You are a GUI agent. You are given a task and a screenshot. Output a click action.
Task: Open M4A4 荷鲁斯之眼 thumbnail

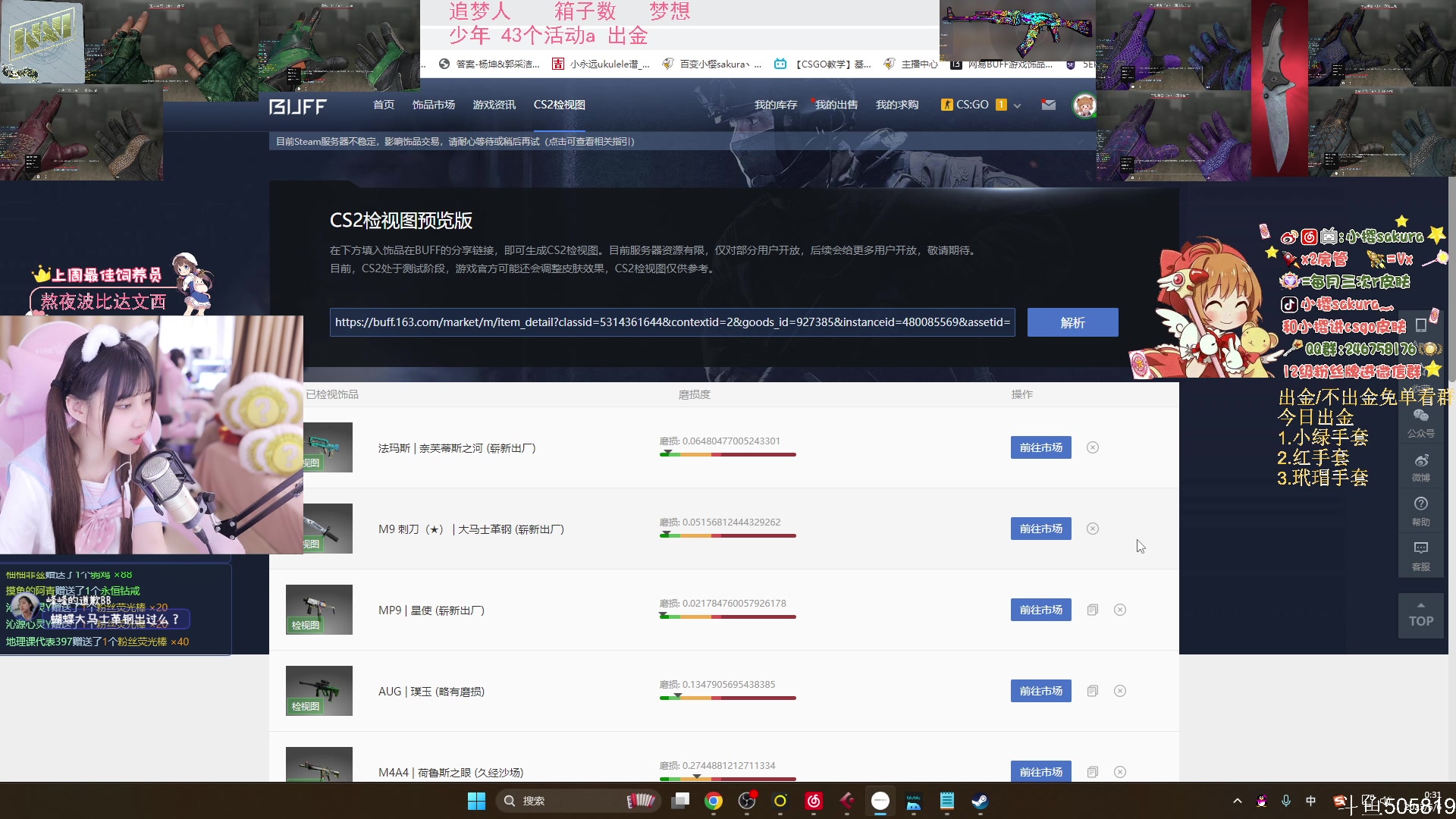319,764
